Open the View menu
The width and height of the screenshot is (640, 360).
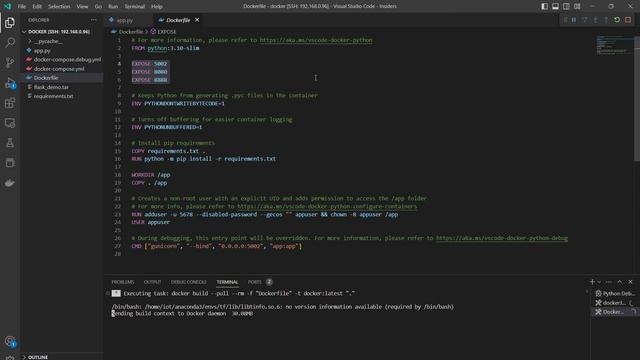[82, 6]
